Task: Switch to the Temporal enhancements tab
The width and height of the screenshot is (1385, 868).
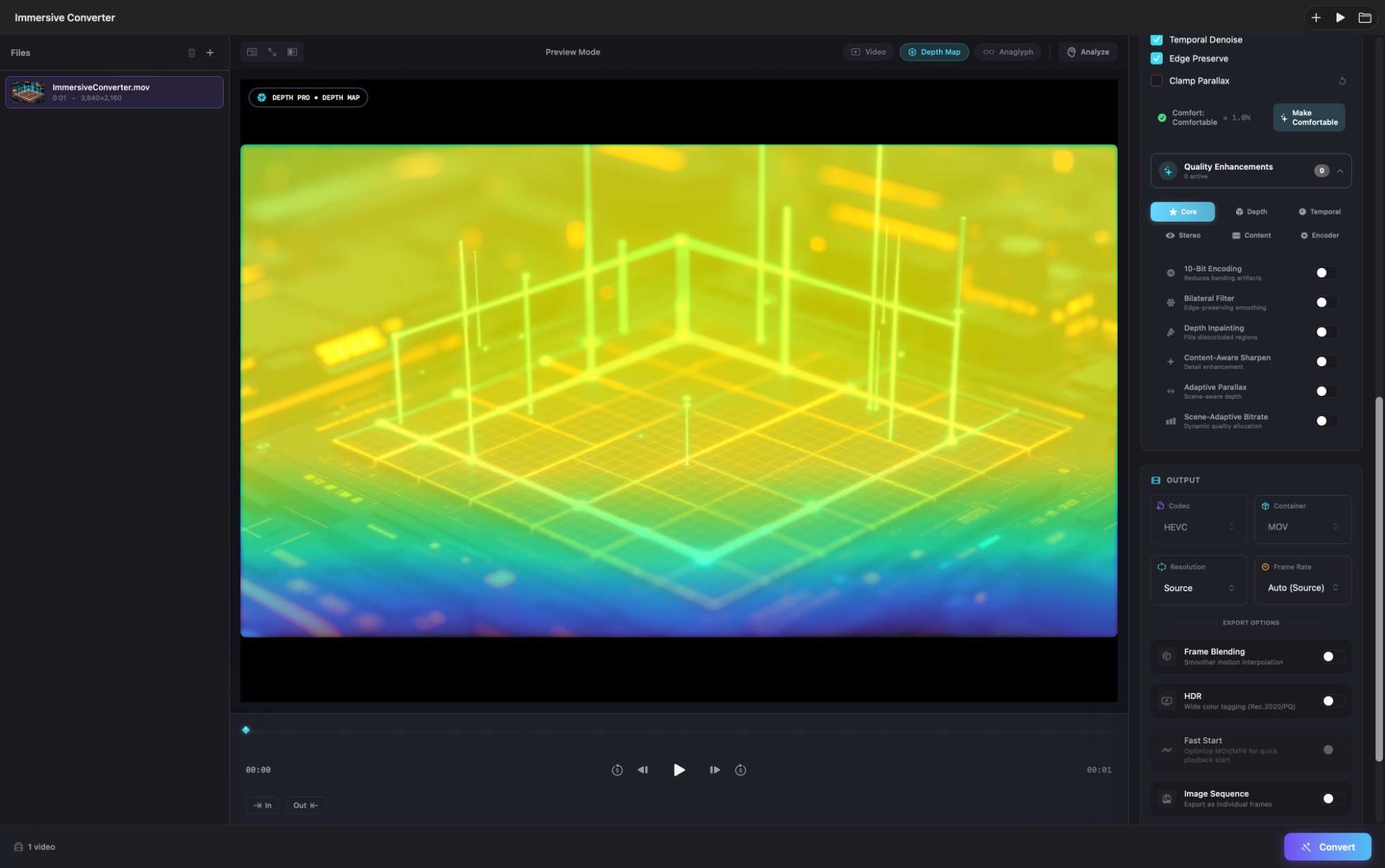Action: click(x=1319, y=211)
